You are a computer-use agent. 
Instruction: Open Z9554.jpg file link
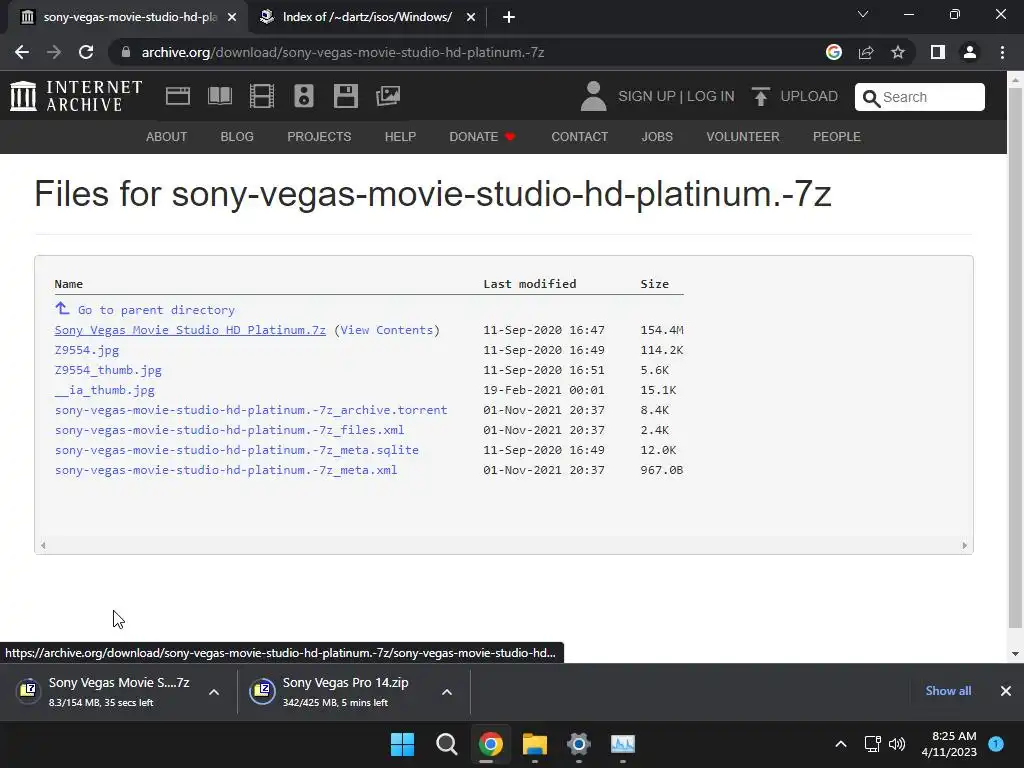click(87, 350)
